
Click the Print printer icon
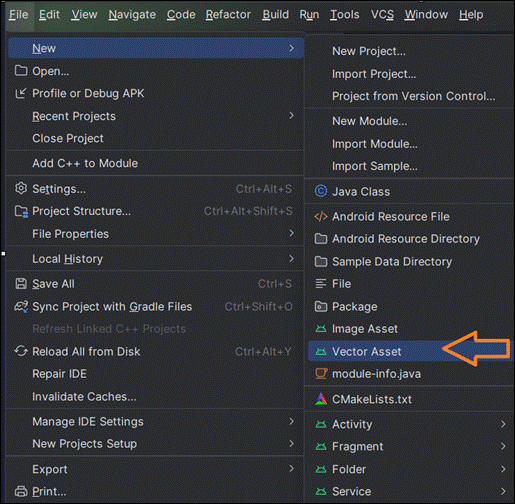(21, 491)
